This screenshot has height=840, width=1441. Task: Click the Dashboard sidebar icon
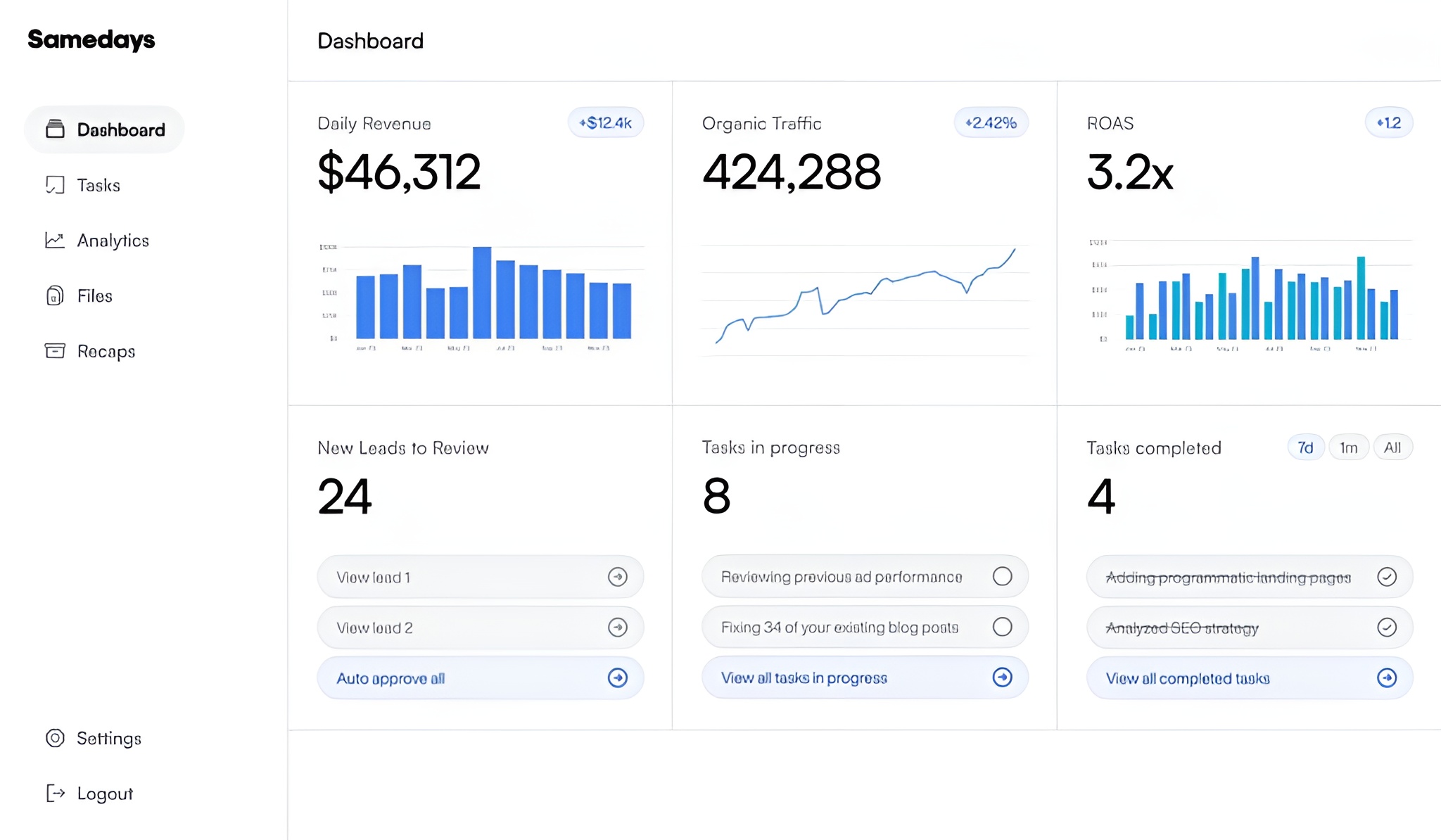(x=55, y=129)
